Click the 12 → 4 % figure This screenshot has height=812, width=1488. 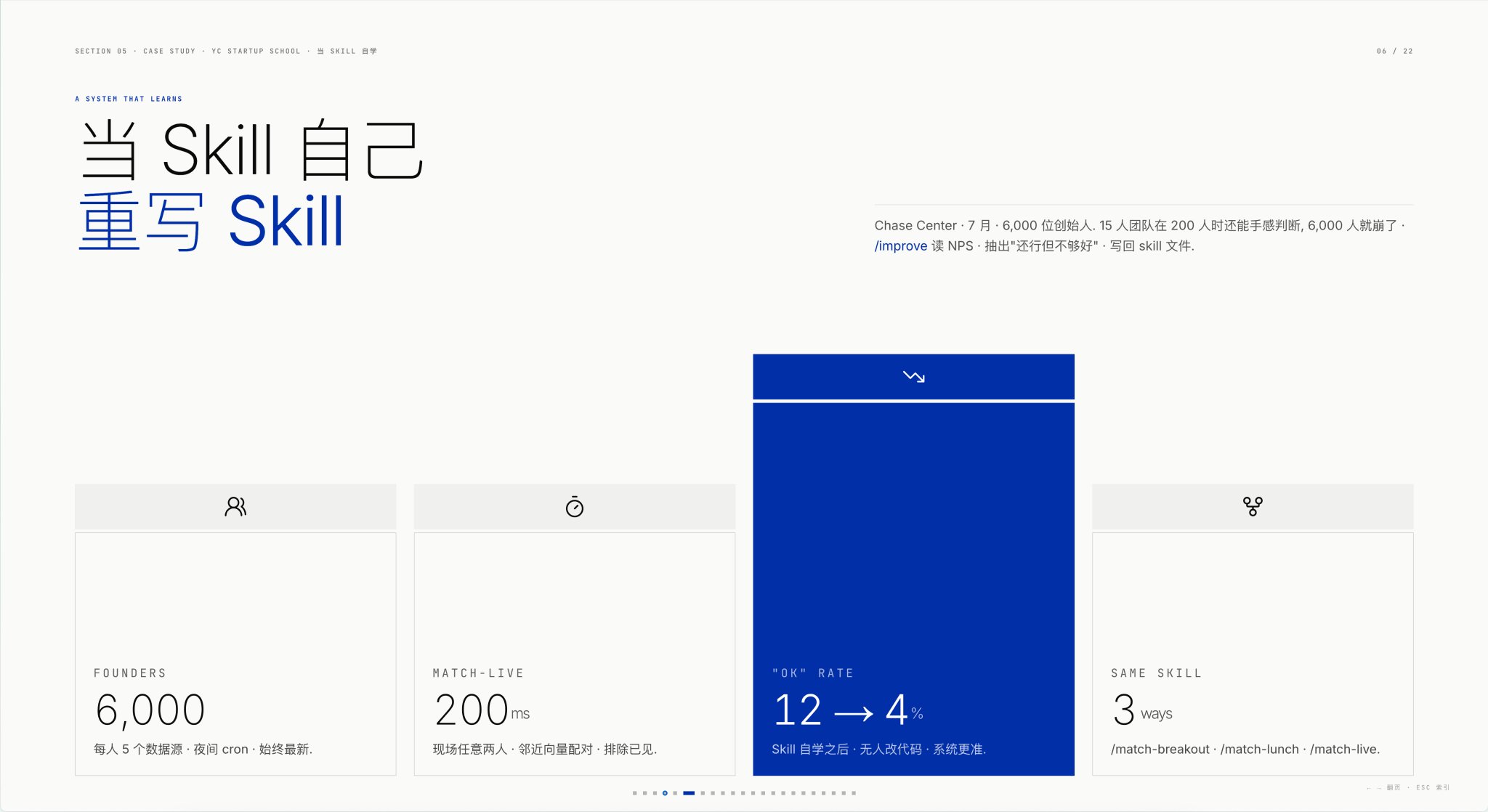coord(848,710)
